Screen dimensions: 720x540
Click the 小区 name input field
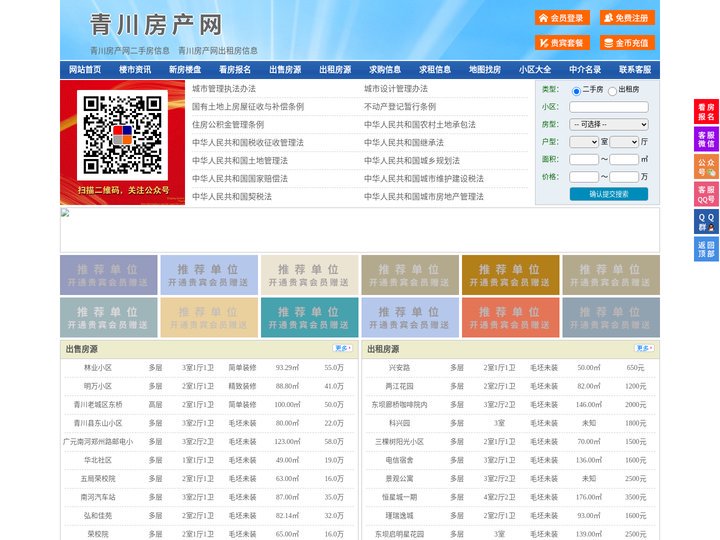click(609, 107)
